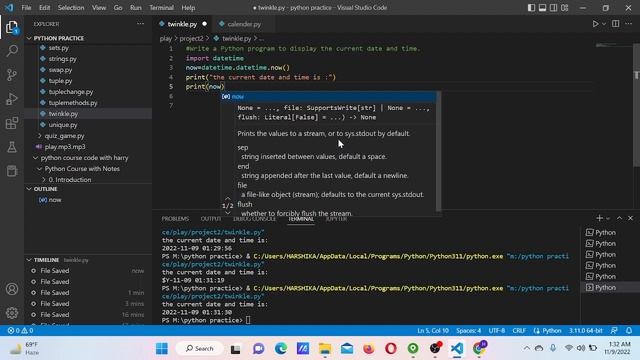The image size is (640, 360).
Task: Toggle secondary side bar layout icon
Action: point(553,8)
